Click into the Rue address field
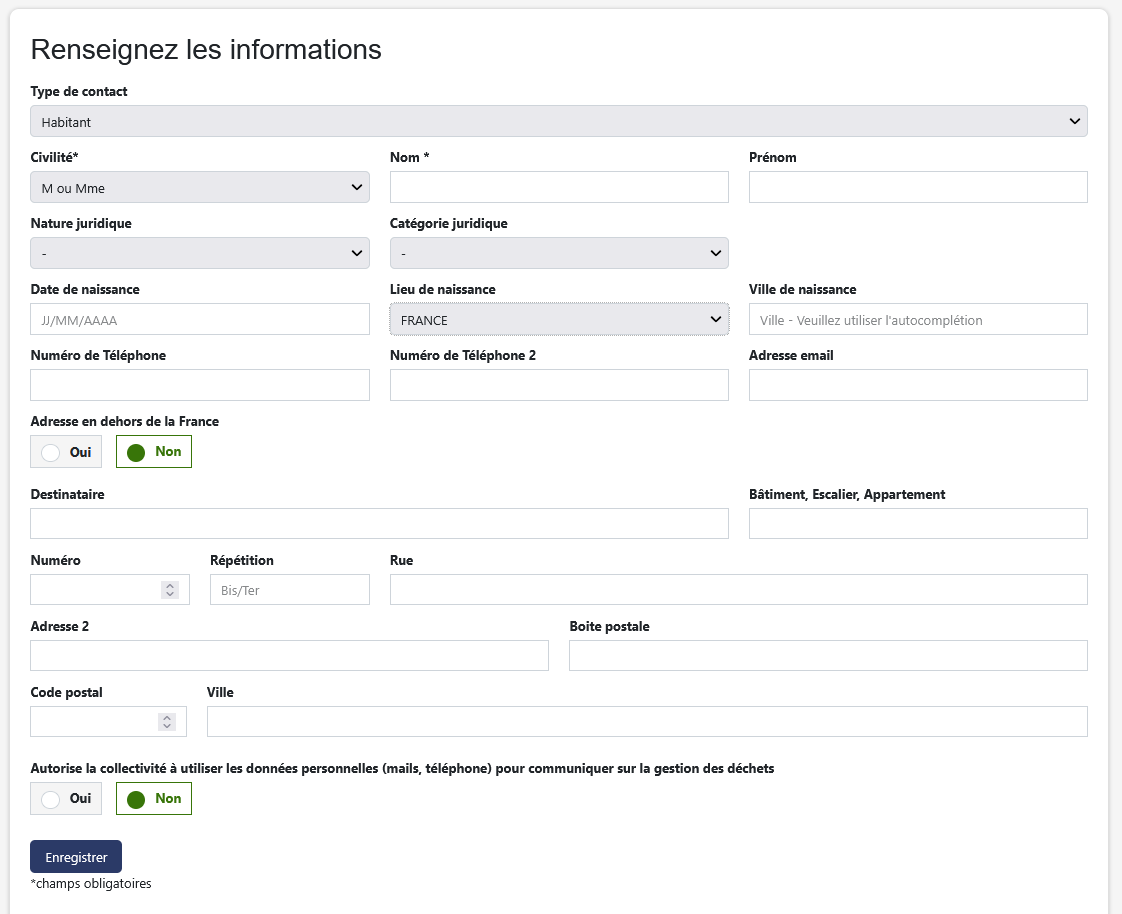 pos(738,590)
